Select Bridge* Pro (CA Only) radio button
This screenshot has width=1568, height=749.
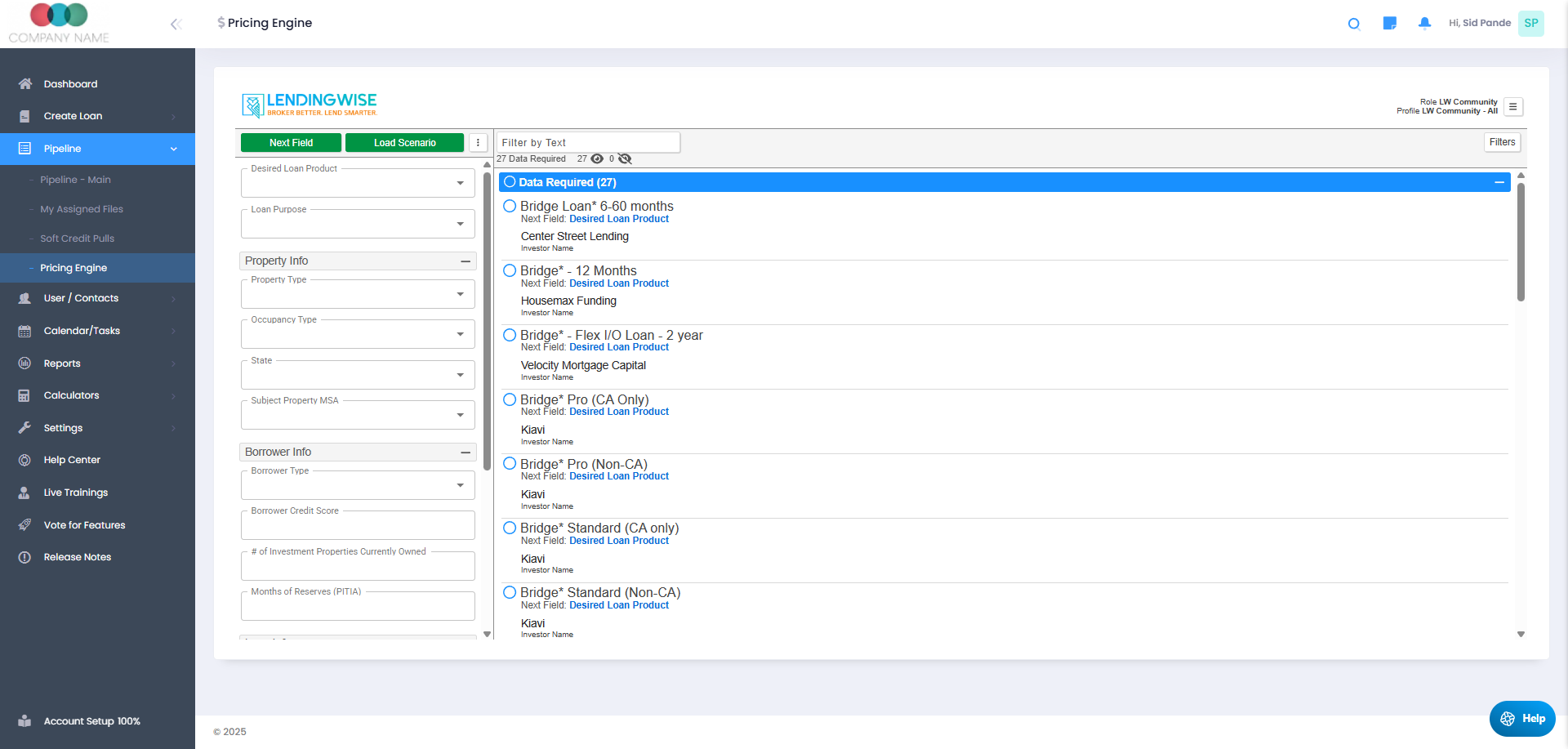pyautogui.click(x=510, y=399)
